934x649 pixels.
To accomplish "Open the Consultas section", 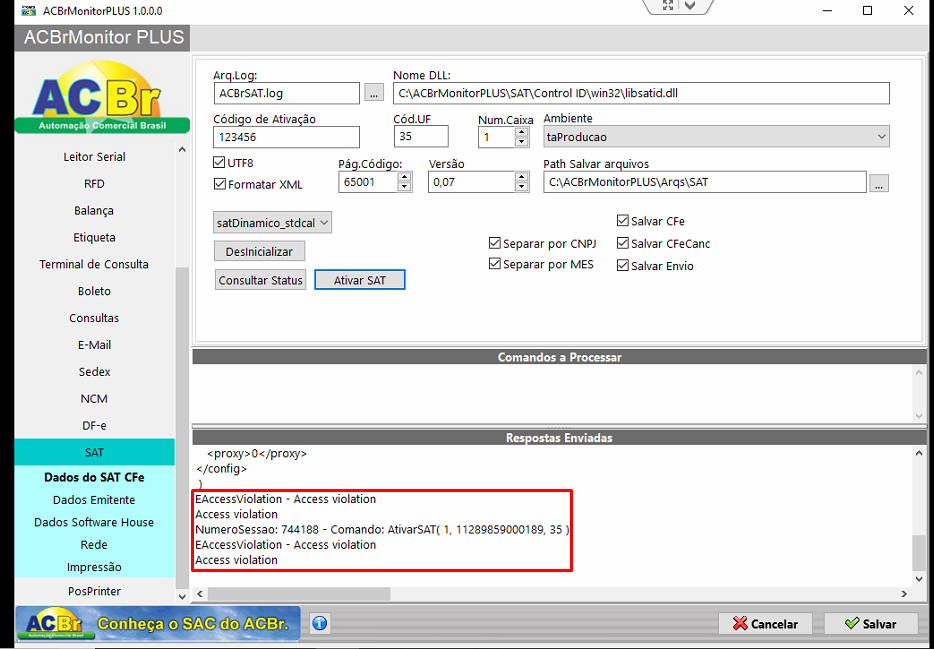I will pos(94,317).
